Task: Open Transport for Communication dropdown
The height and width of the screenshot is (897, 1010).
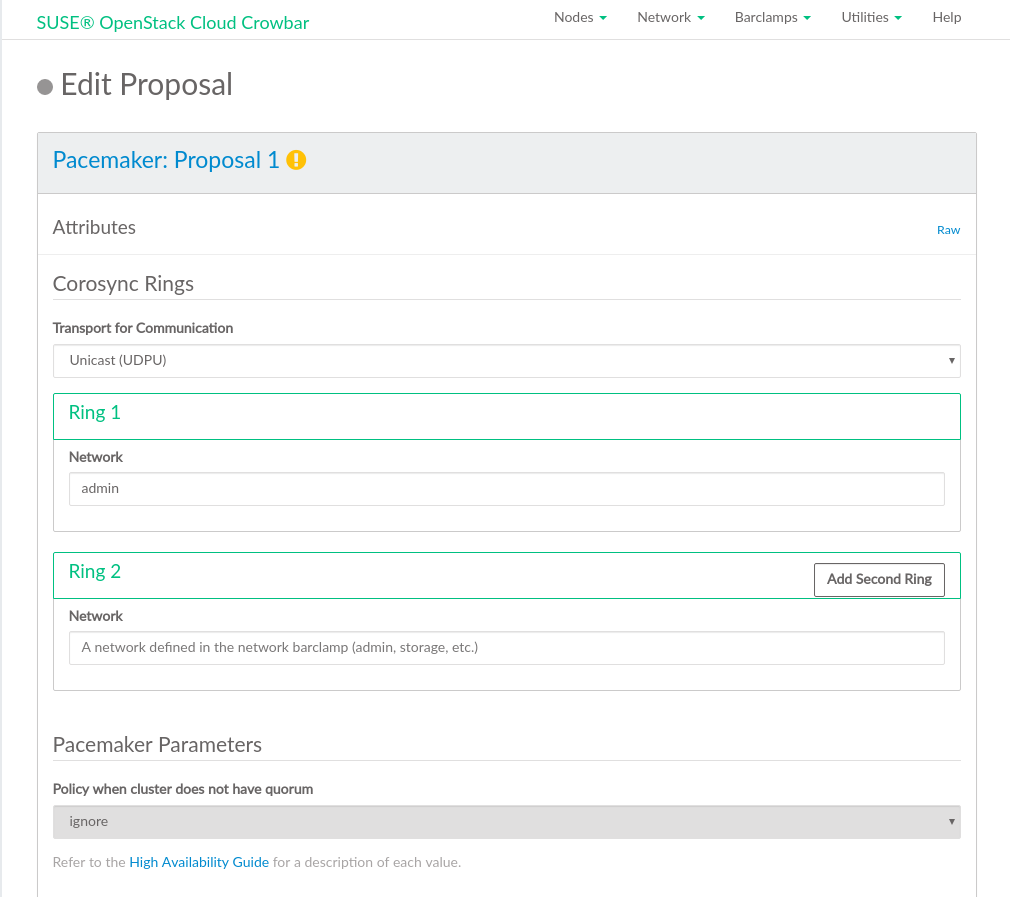Action: (506, 361)
